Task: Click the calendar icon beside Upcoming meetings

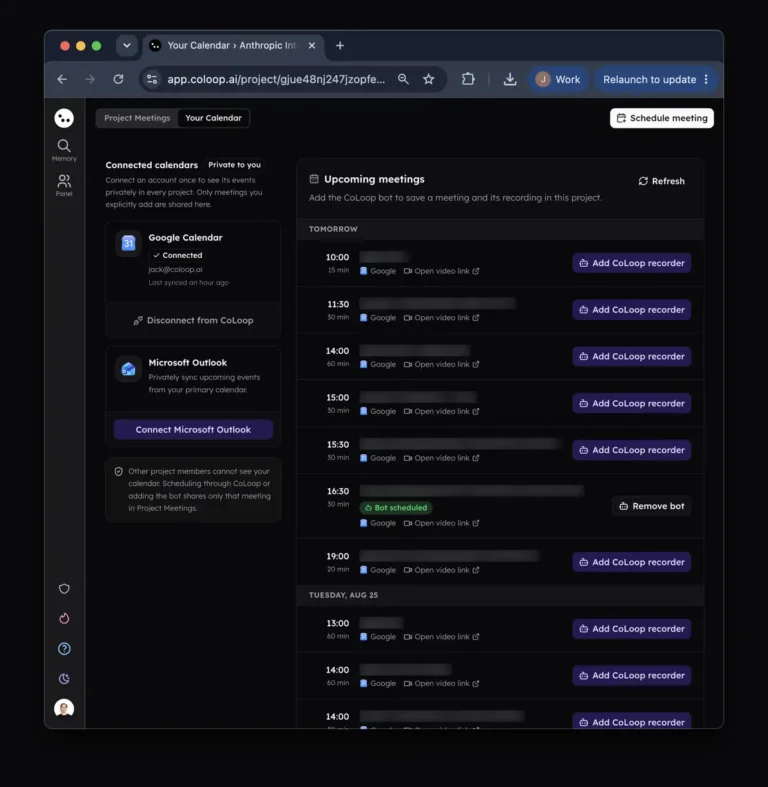Action: [314, 179]
